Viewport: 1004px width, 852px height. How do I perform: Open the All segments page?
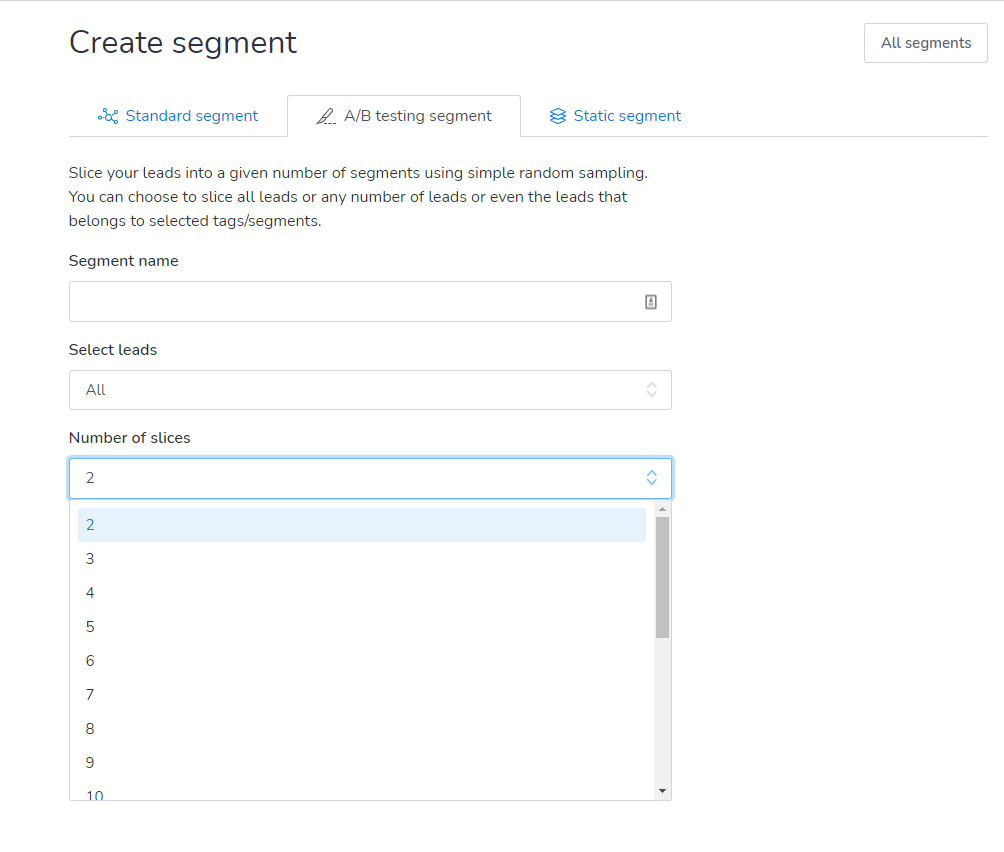[925, 43]
